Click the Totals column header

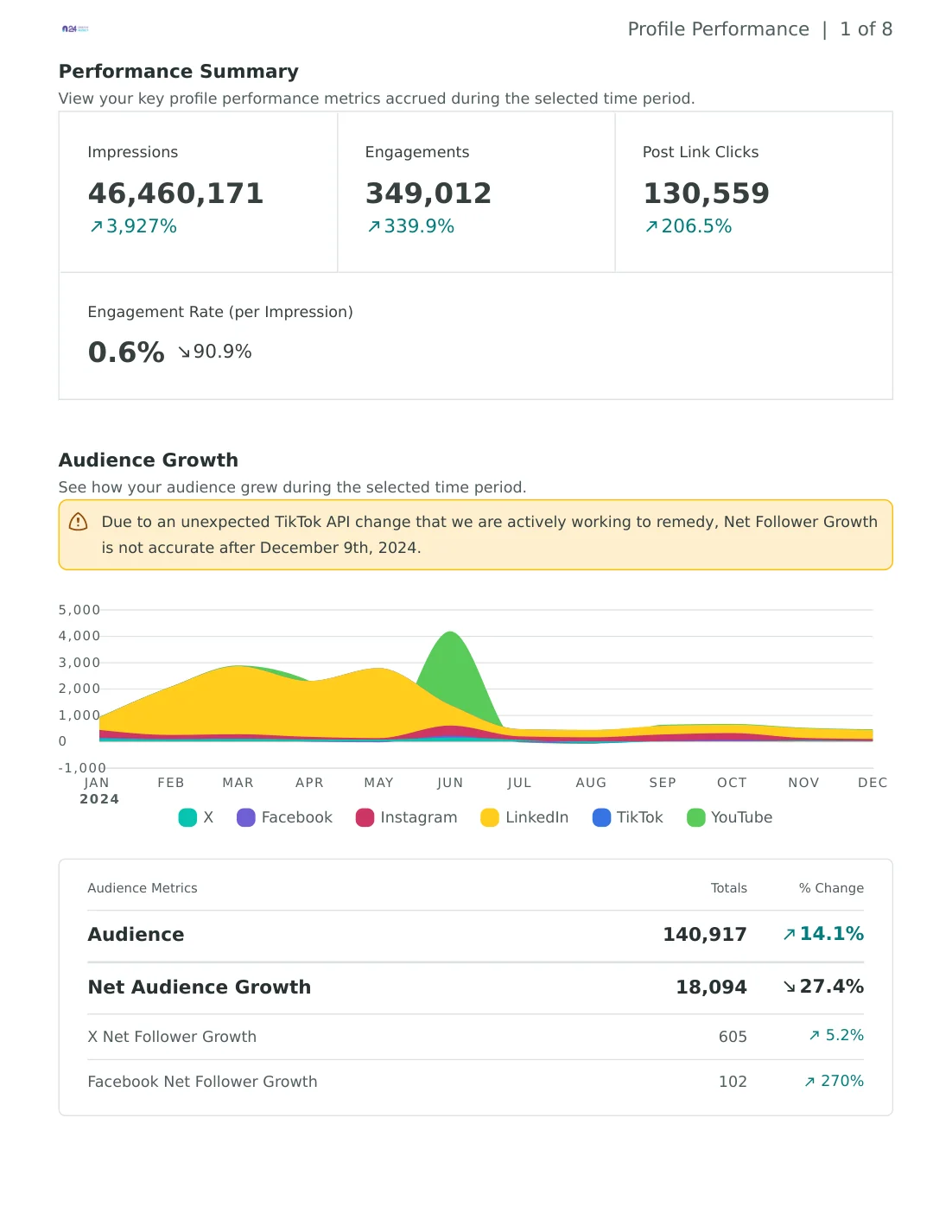[729, 888]
